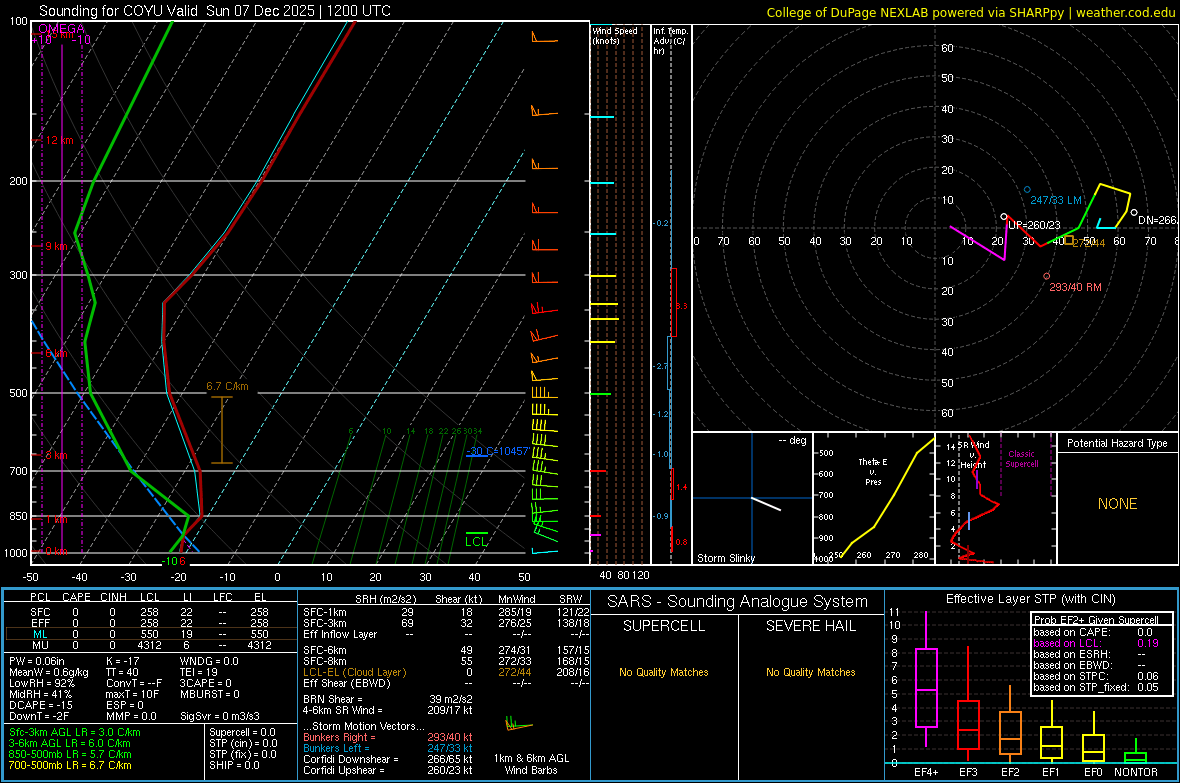Screen dimensions: 1180x783
Task: Select the 293/40 RM hodograph label
Action: click(x=1075, y=287)
